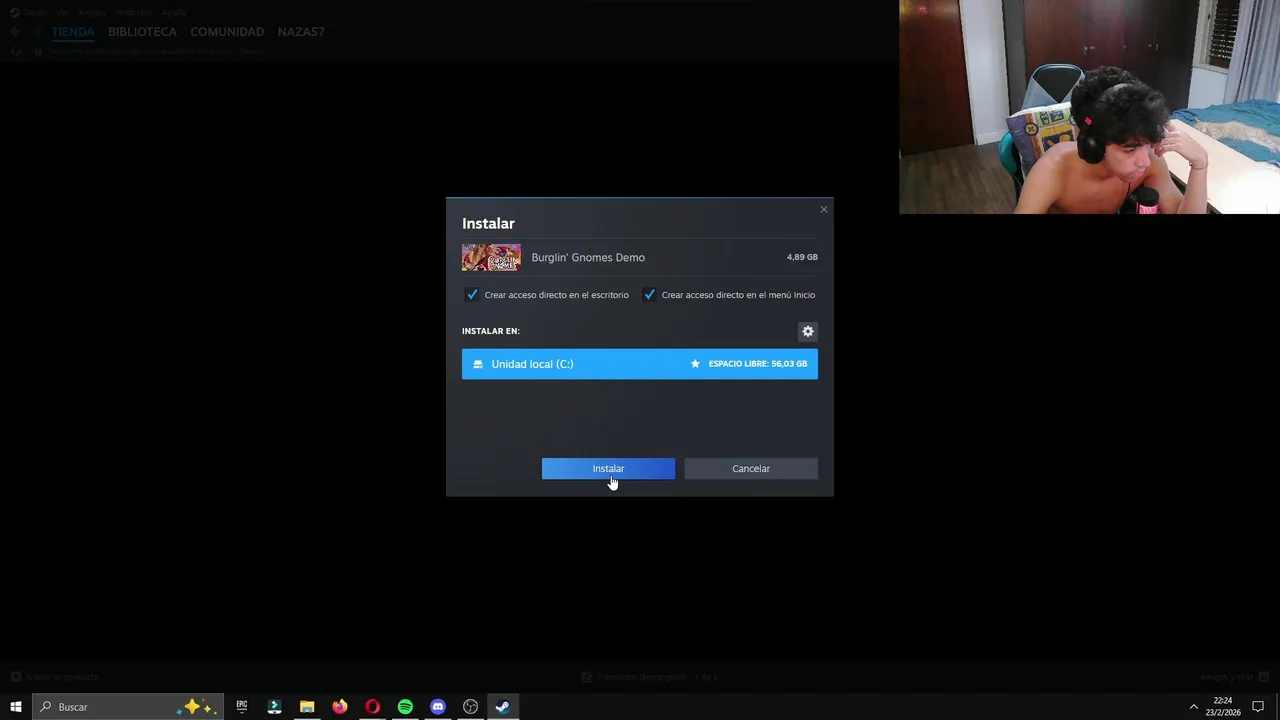Click the default-drive star icon
This screenshot has height=720, width=1280.
point(695,364)
